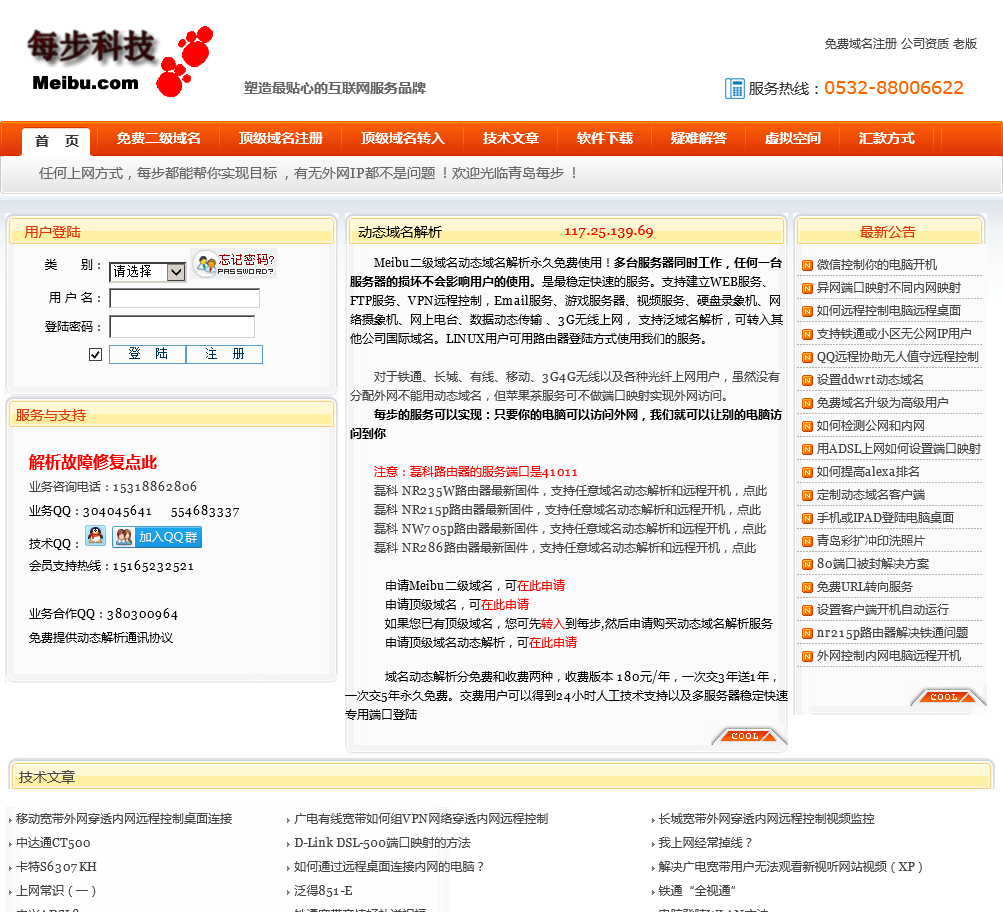Open article 我上网经常掉线
Image resolution: width=1003 pixels, height=912 pixels.
tap(706, 844)
